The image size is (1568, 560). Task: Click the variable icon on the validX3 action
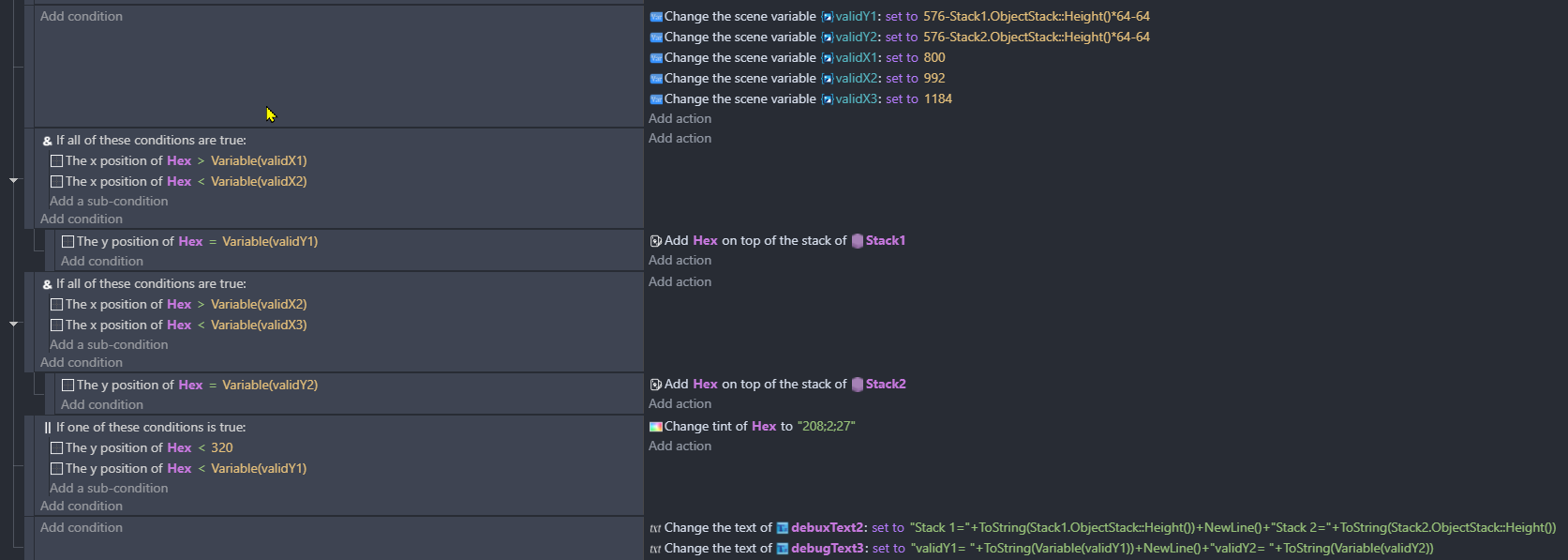click(x=656, y=99)
